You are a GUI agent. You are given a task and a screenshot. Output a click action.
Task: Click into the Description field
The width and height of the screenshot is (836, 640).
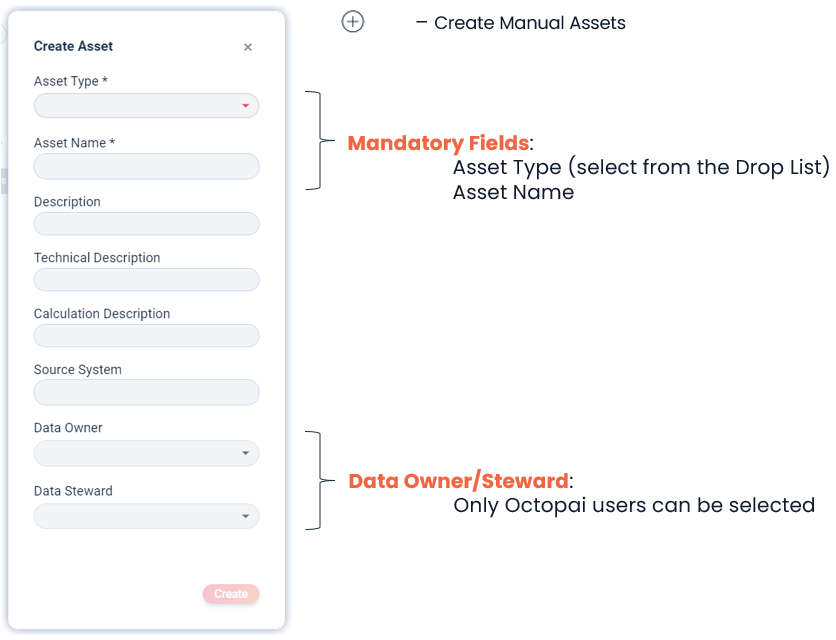click(x=146, y=224)
